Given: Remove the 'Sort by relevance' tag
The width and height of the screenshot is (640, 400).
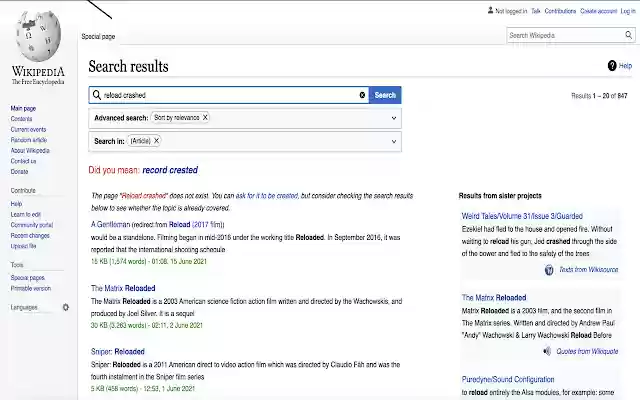Looking at the screenshot, I should [205, 117].
